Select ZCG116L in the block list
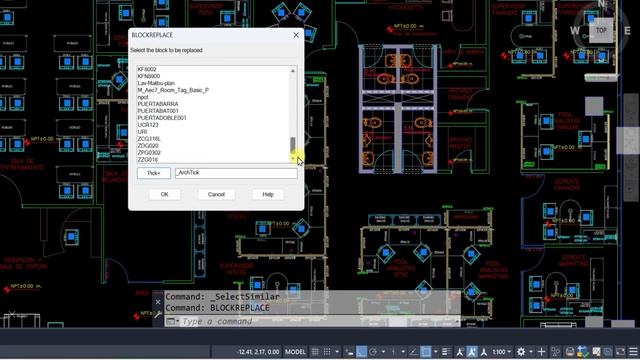 point(149,139)
